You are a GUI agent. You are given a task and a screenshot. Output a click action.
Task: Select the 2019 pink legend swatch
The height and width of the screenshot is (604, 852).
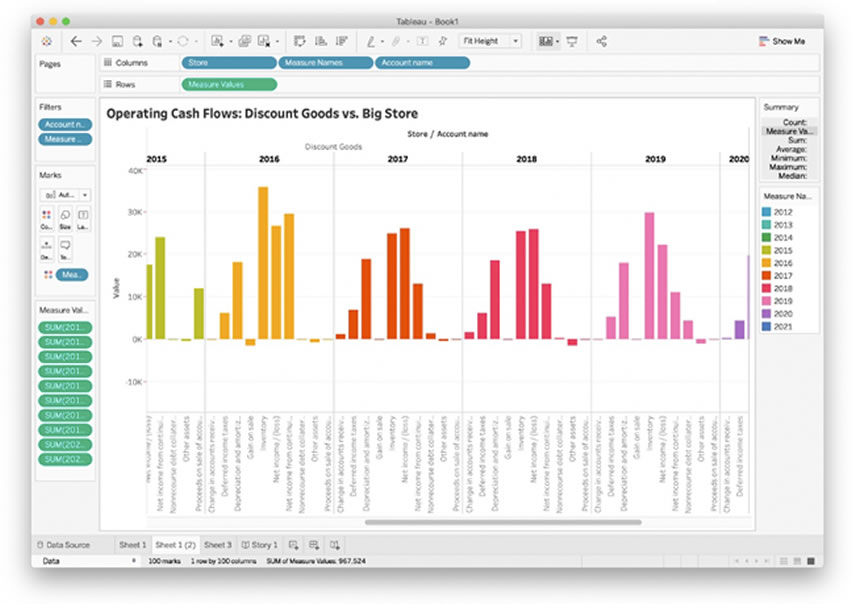[x=767, y=299]
